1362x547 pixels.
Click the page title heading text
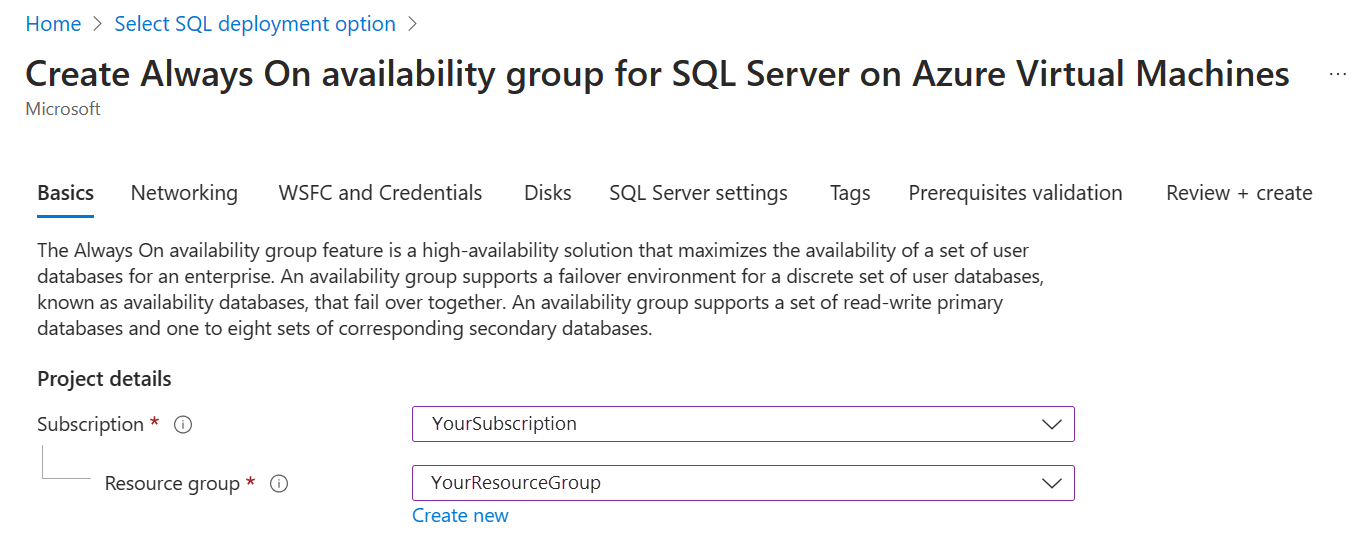point(656,74)
